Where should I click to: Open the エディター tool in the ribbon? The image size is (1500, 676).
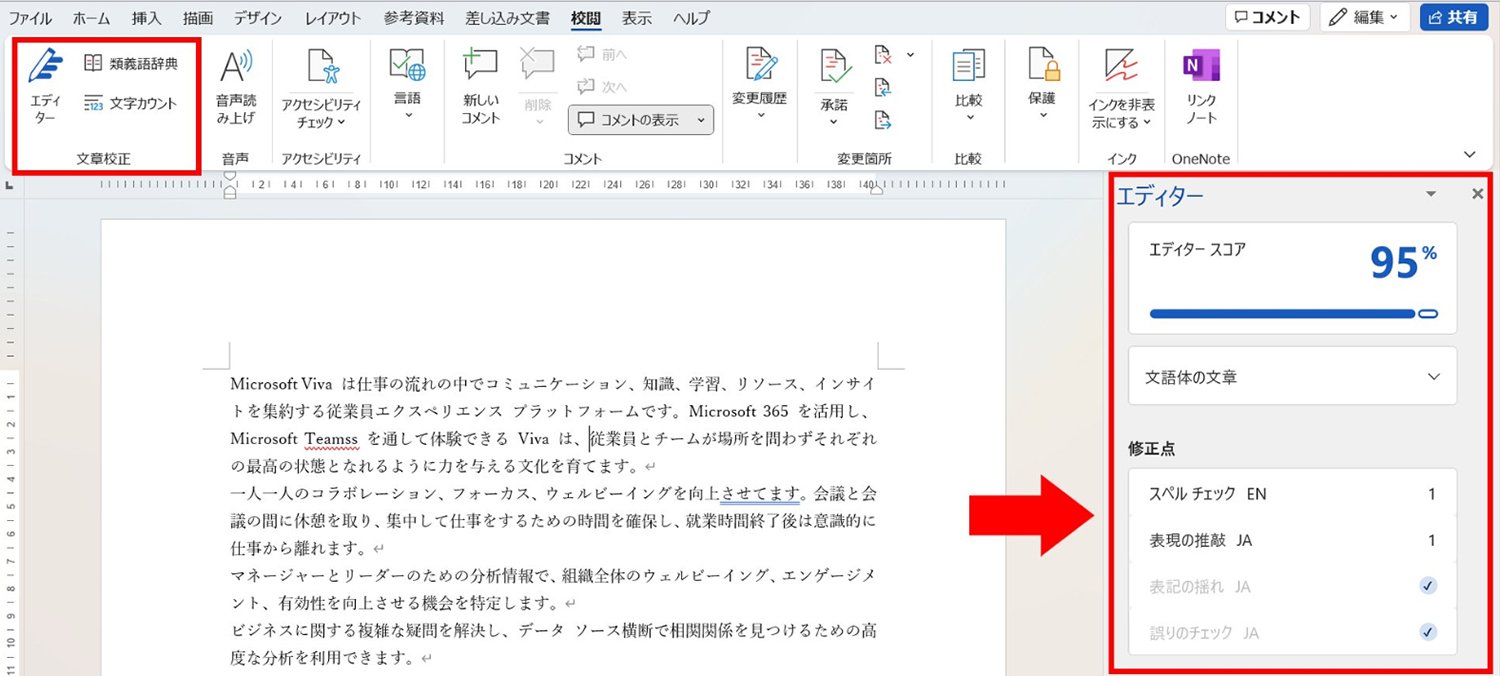click(45, 85)
